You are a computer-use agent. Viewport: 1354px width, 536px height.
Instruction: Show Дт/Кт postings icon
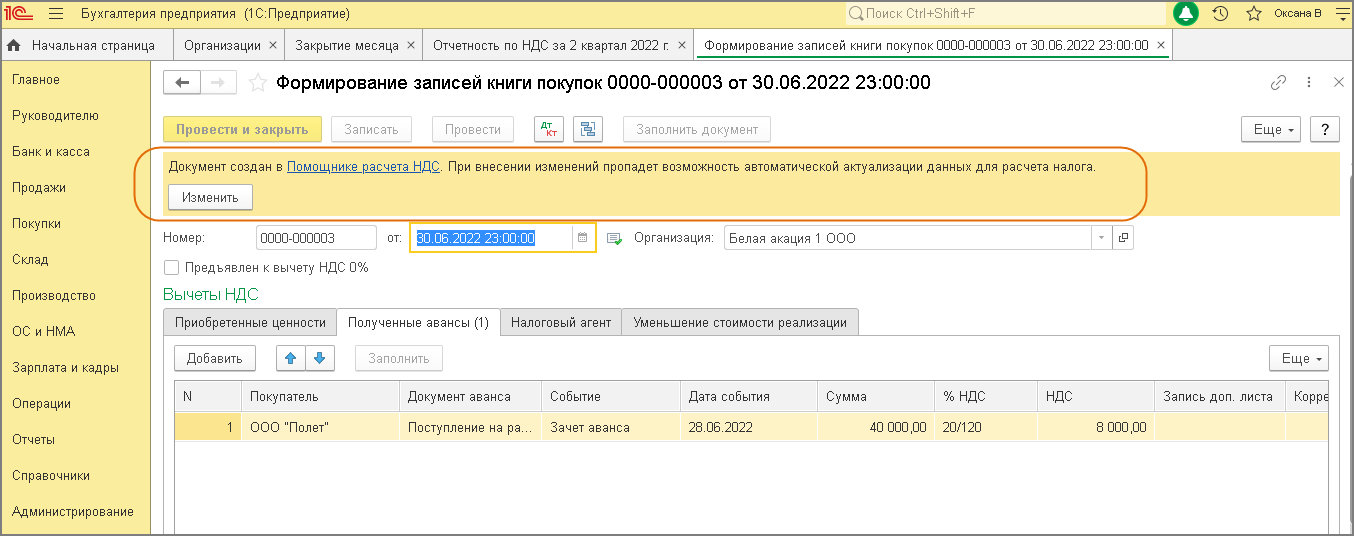(x=550, y=129)
